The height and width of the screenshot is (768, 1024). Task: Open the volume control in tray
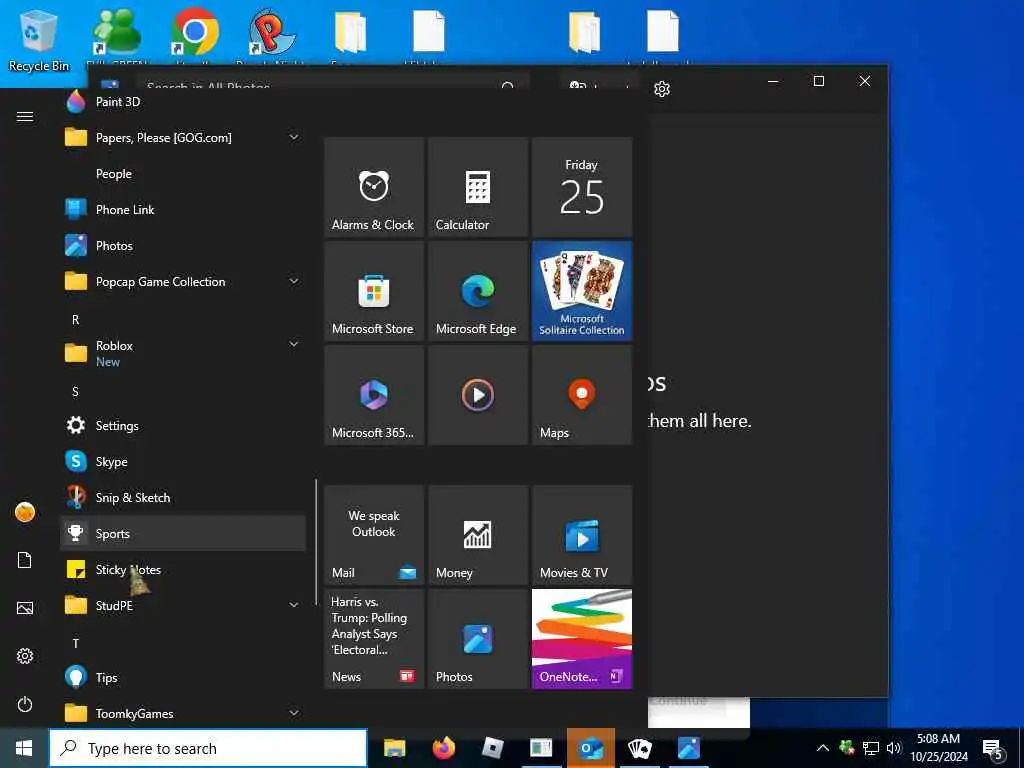coord(894,748)
